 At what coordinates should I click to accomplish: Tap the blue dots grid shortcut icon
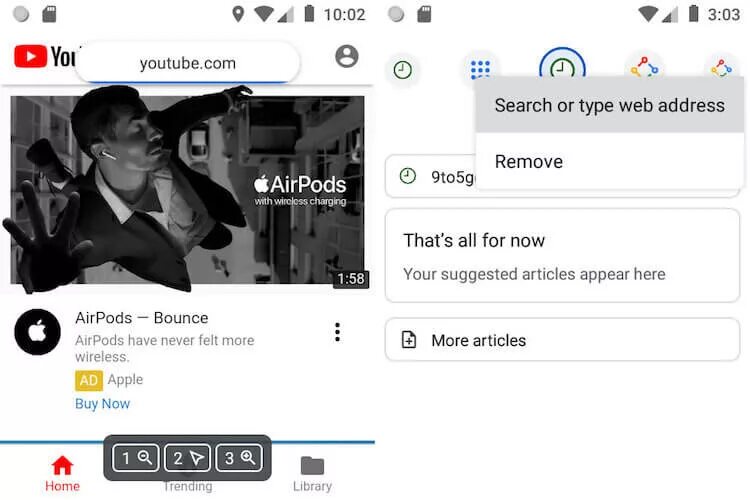click(x=480, y=68)
